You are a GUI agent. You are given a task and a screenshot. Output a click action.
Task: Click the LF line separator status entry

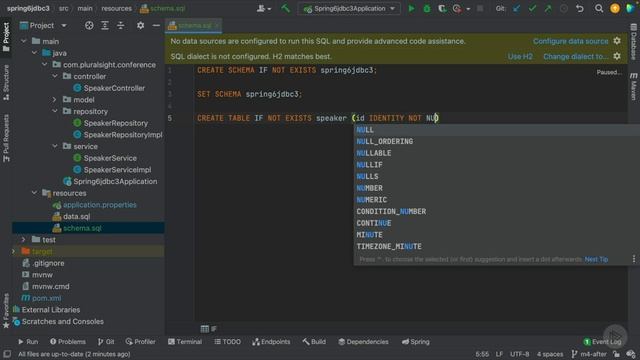tap(499, 354)
